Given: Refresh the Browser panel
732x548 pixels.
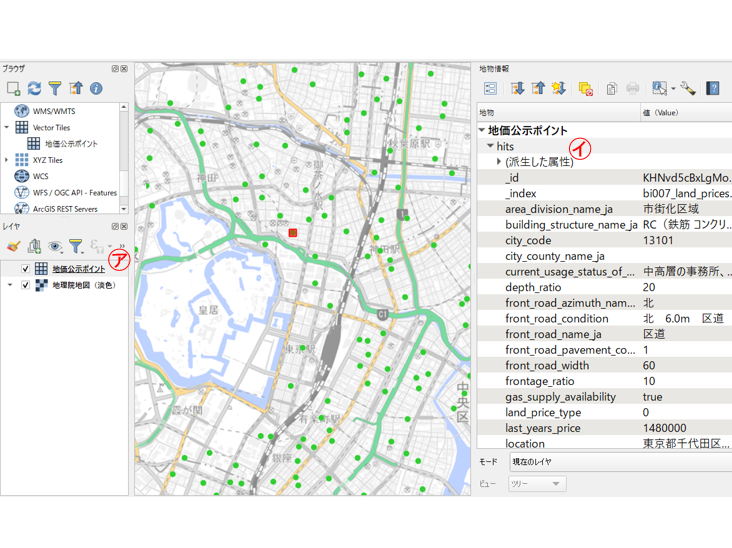Looking at the screenshot, I should point(34,89).
